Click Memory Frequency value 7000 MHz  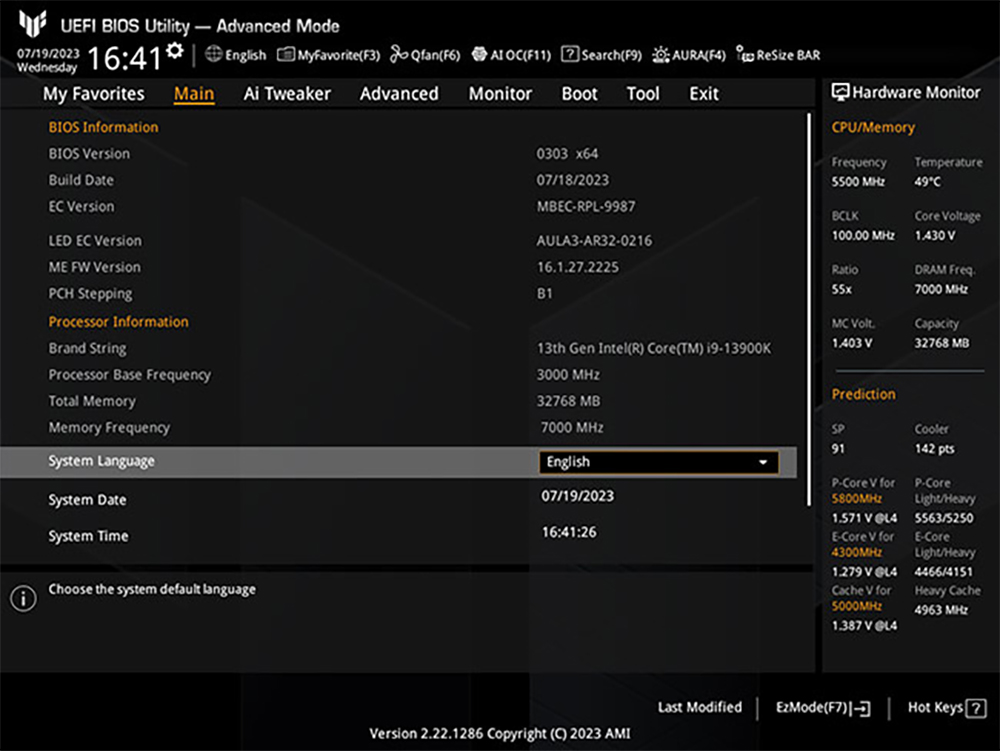571,428
